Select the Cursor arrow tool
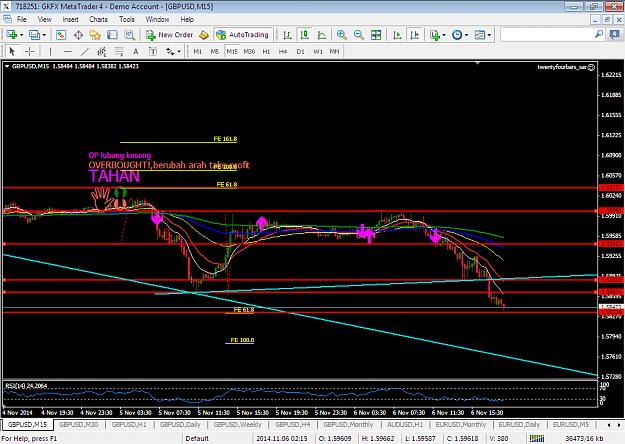 coord(12,51)
